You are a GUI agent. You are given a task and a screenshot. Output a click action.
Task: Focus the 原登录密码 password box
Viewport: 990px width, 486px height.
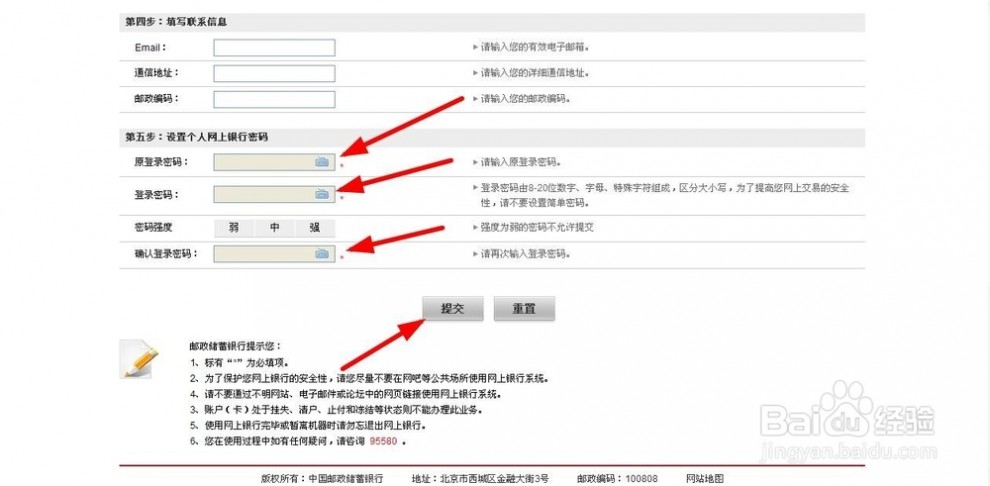point(264,161)
